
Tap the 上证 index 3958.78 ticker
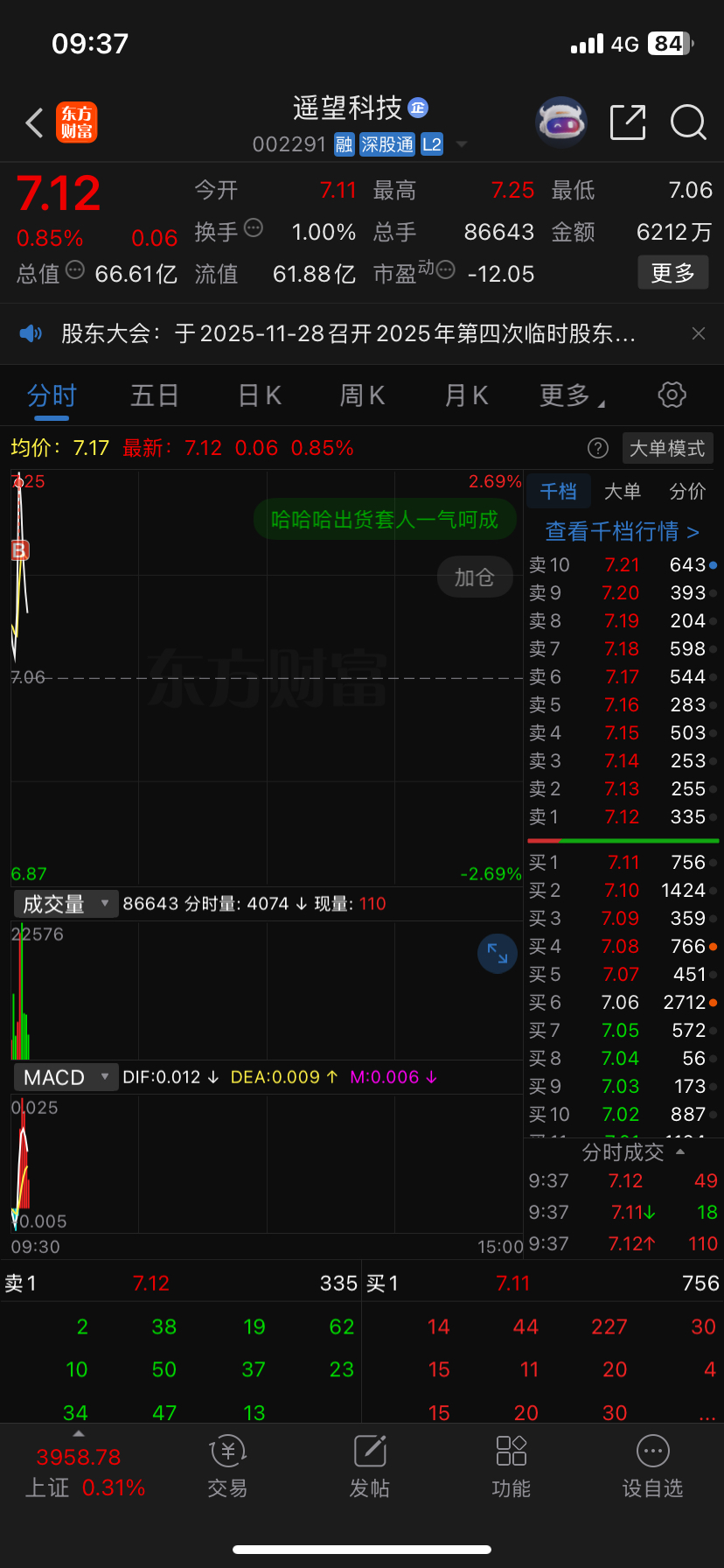[x=79, y=1457]
